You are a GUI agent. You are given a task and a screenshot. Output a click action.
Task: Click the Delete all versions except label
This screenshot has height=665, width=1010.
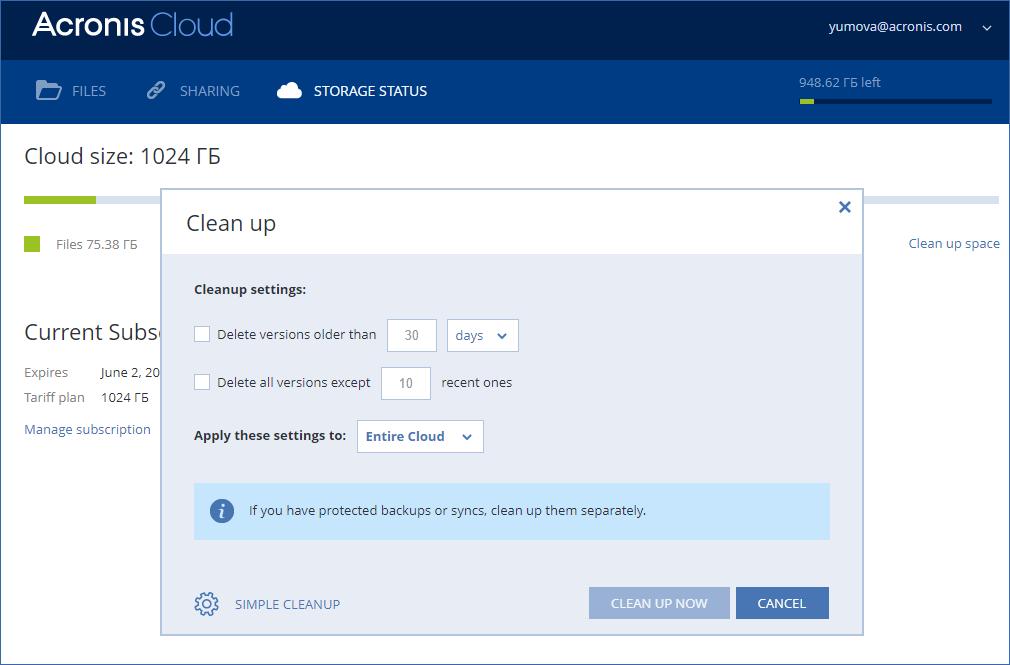294,383
